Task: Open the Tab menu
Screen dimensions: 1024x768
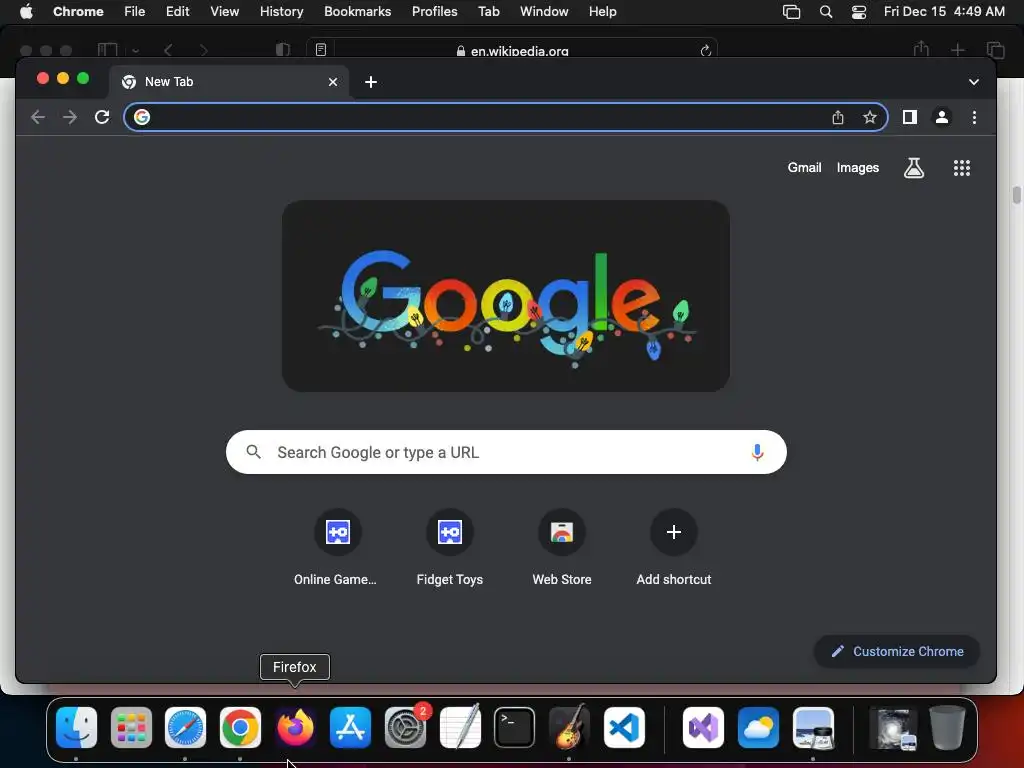Action: (488, 11)
